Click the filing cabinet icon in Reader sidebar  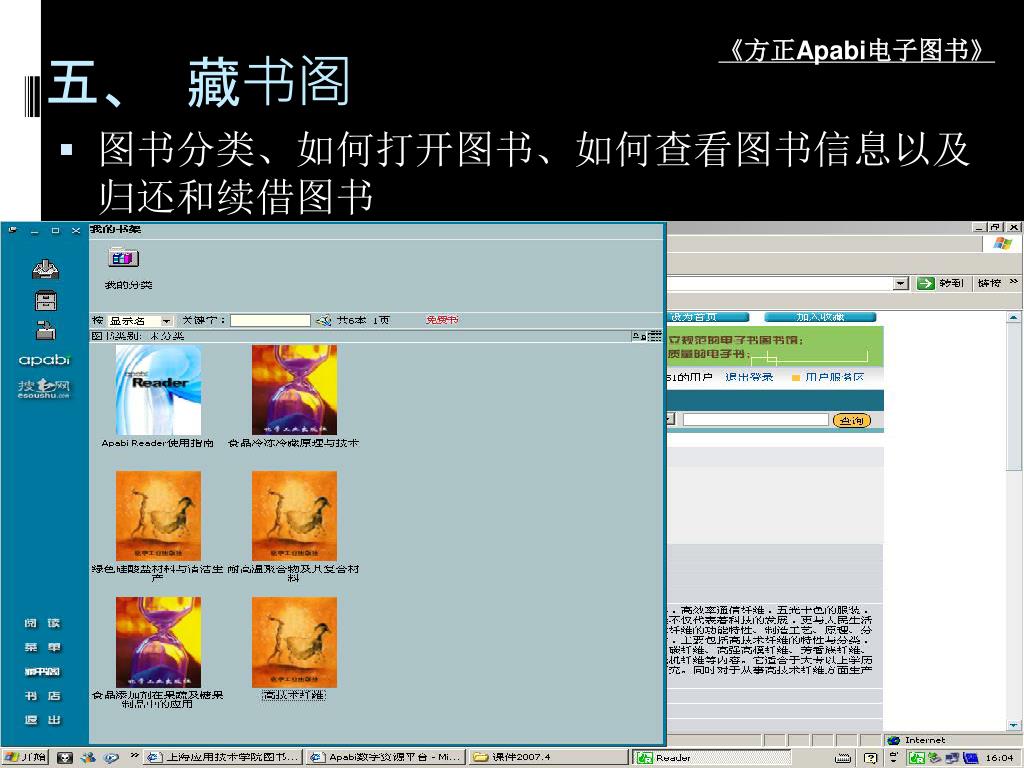coord(46,300)
